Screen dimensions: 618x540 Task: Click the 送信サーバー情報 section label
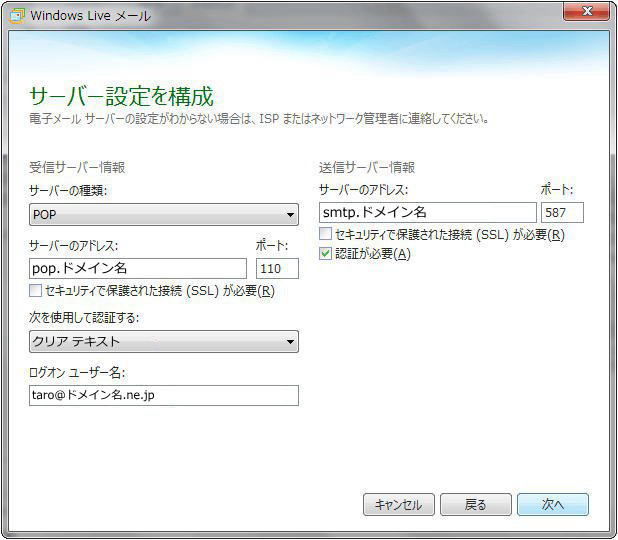click(x=367, y=168)
